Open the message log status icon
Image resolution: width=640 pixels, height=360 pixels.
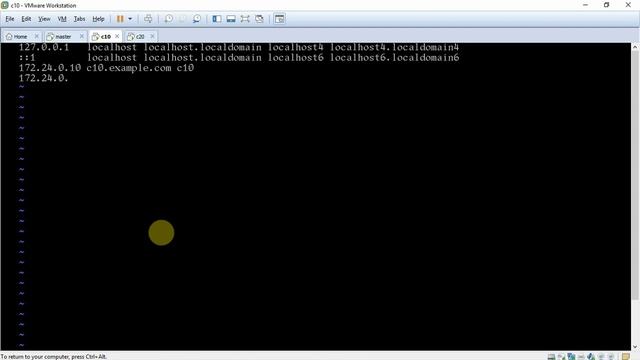click(626, 357)
